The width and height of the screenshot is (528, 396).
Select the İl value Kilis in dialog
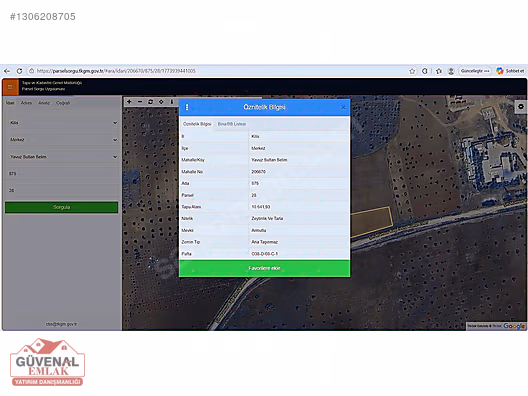point(255,136)
